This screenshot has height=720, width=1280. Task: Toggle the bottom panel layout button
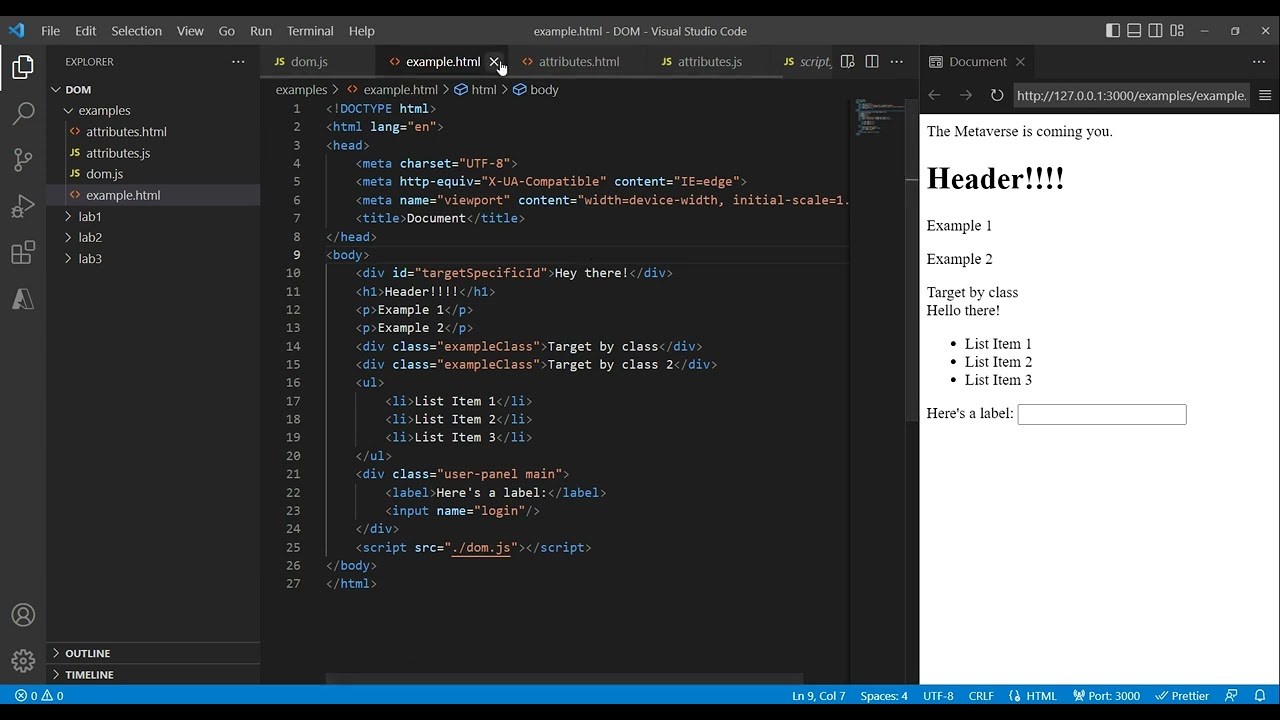coord(1134,31)
